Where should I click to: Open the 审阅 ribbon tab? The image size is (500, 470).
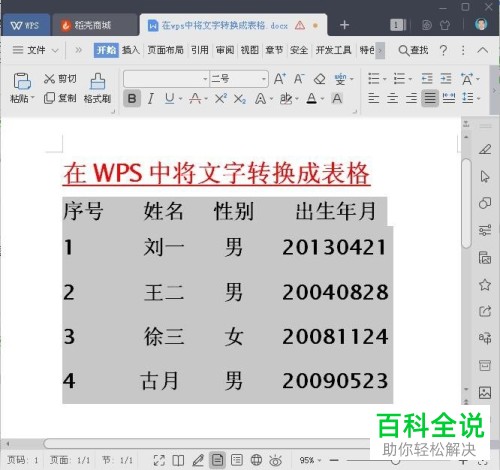(x=225, y=50)
